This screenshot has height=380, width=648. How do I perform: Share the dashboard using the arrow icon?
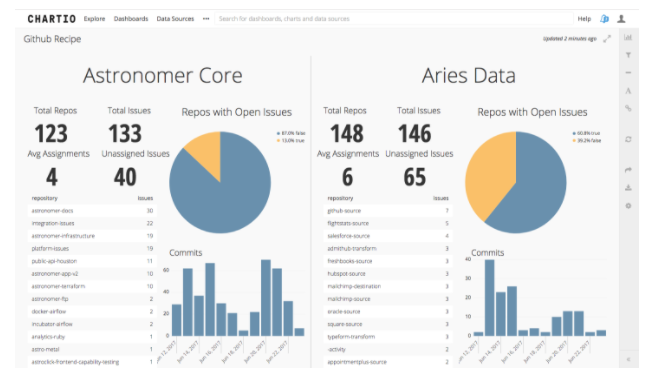(628, 170)
